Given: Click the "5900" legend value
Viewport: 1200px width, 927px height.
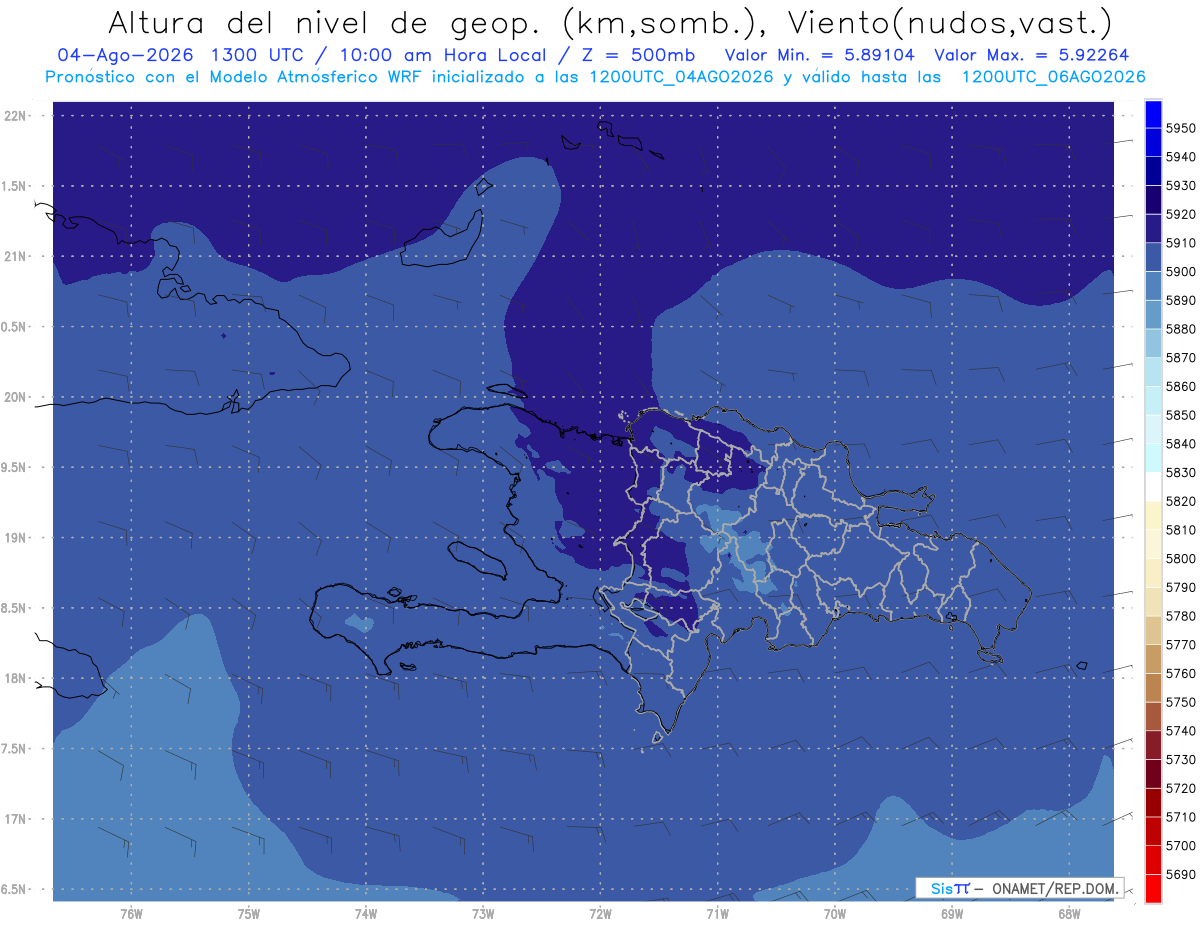Looking at the screenshot, I should [1181, 272].
